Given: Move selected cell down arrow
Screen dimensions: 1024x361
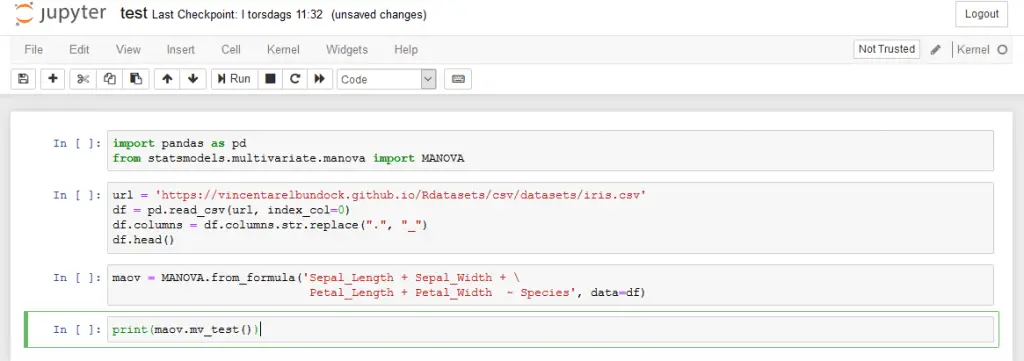Looking at the screenshot, I should click(x=193, y=79).
